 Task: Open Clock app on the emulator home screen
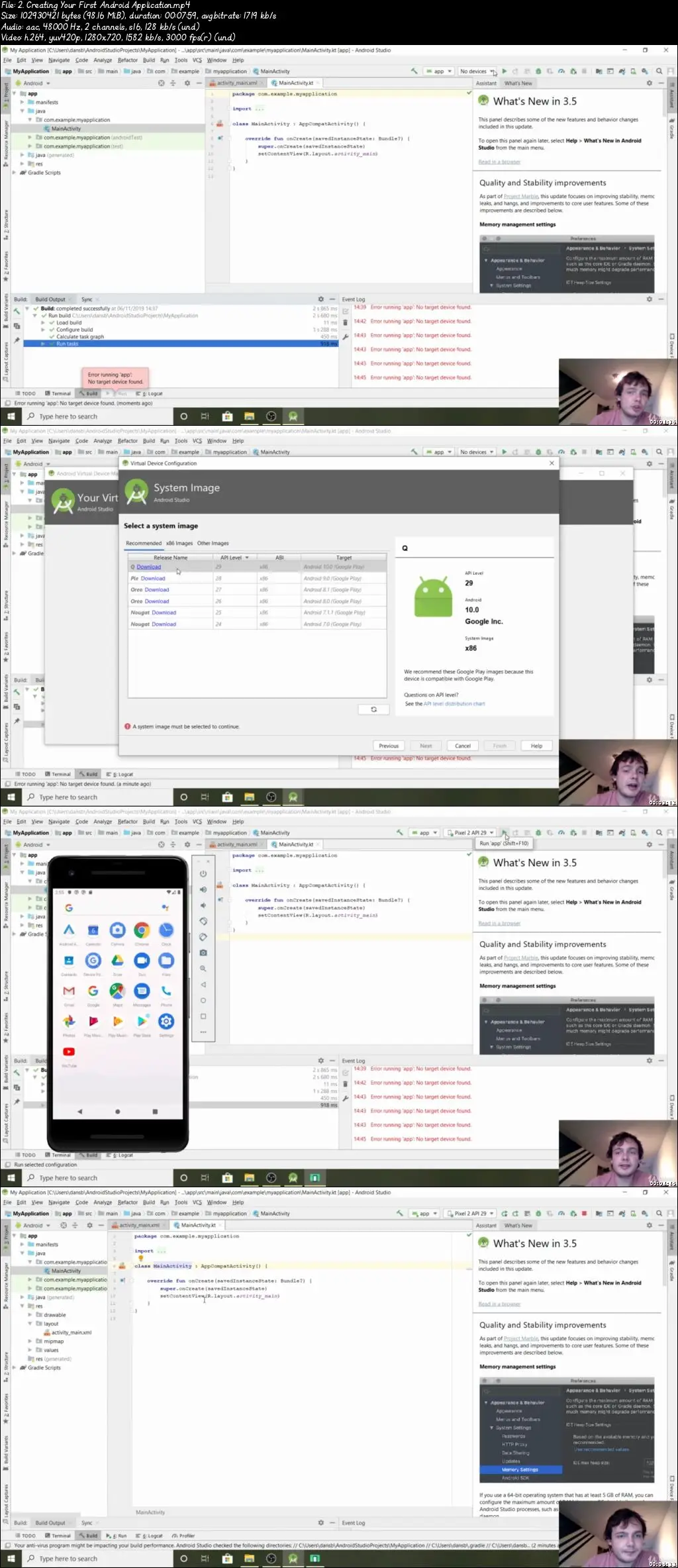(x=166, y=930)
